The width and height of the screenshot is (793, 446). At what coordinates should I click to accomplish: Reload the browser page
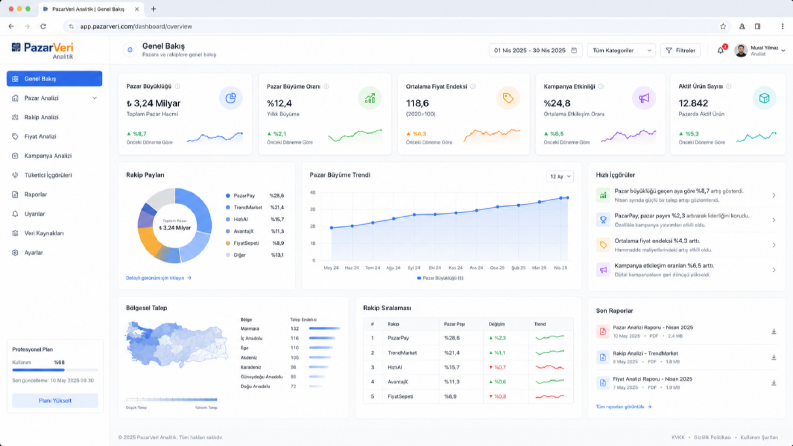click(x=43, y=26)
